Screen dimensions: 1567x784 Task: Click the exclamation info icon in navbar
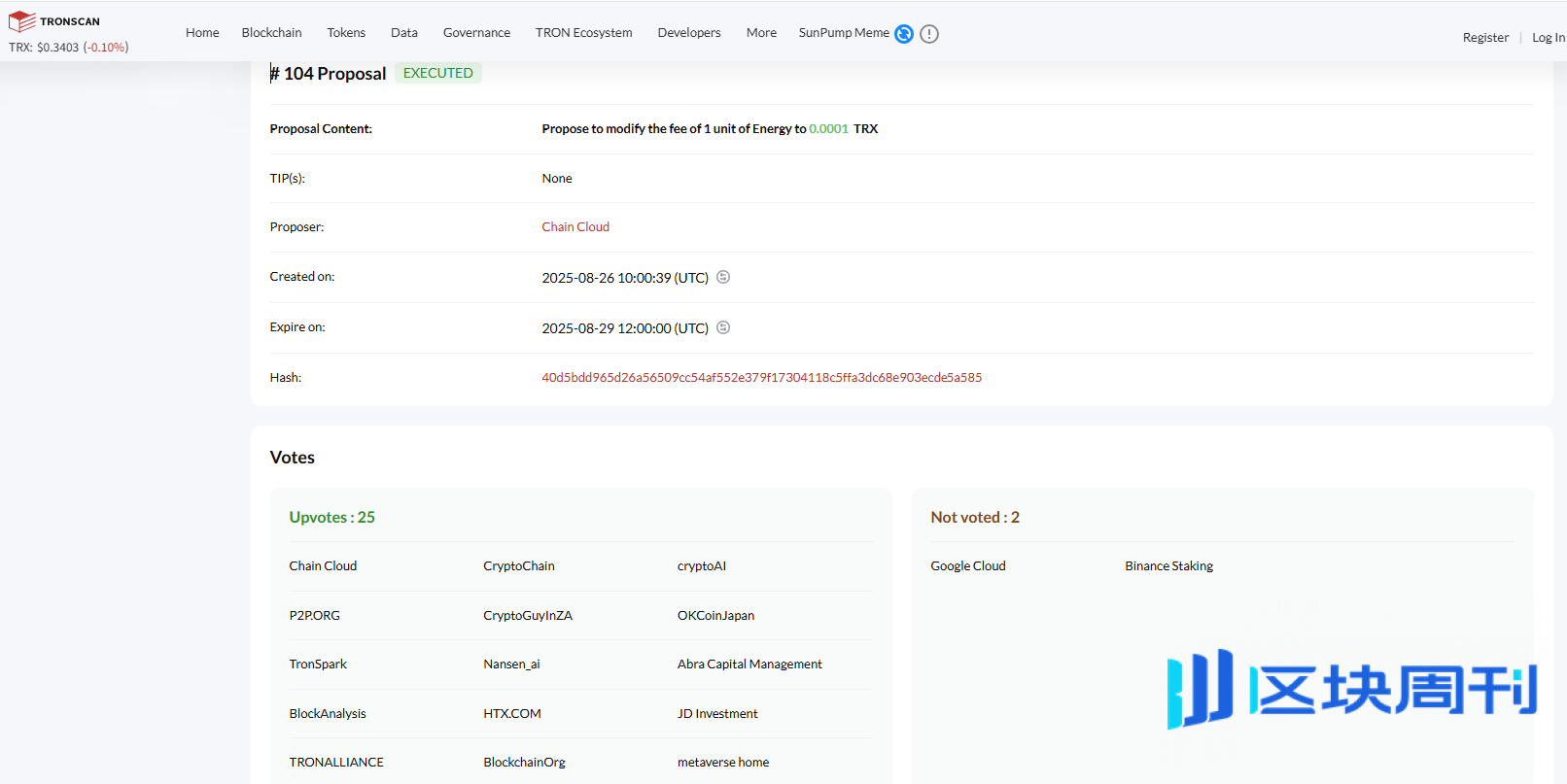click(x=929, y=34)
